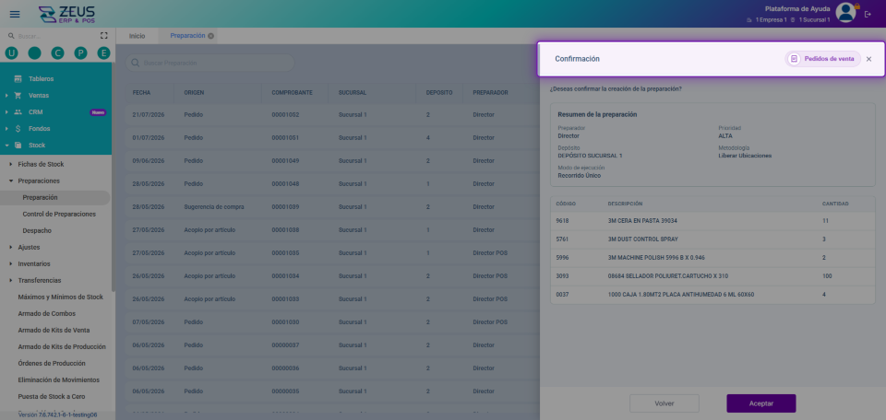Open Armado de Kits de Producción

[x=62, y=347]
